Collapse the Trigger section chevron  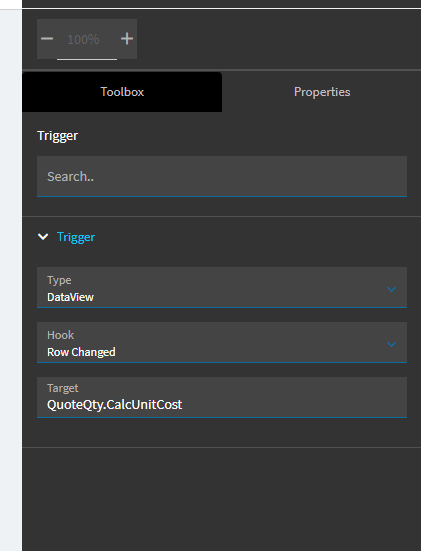43,237
